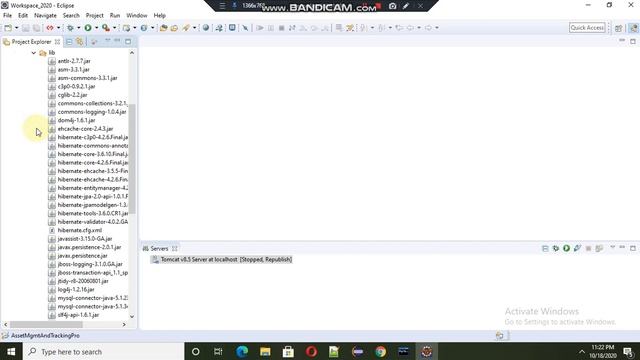Open the Search menu

coord(71,16)
